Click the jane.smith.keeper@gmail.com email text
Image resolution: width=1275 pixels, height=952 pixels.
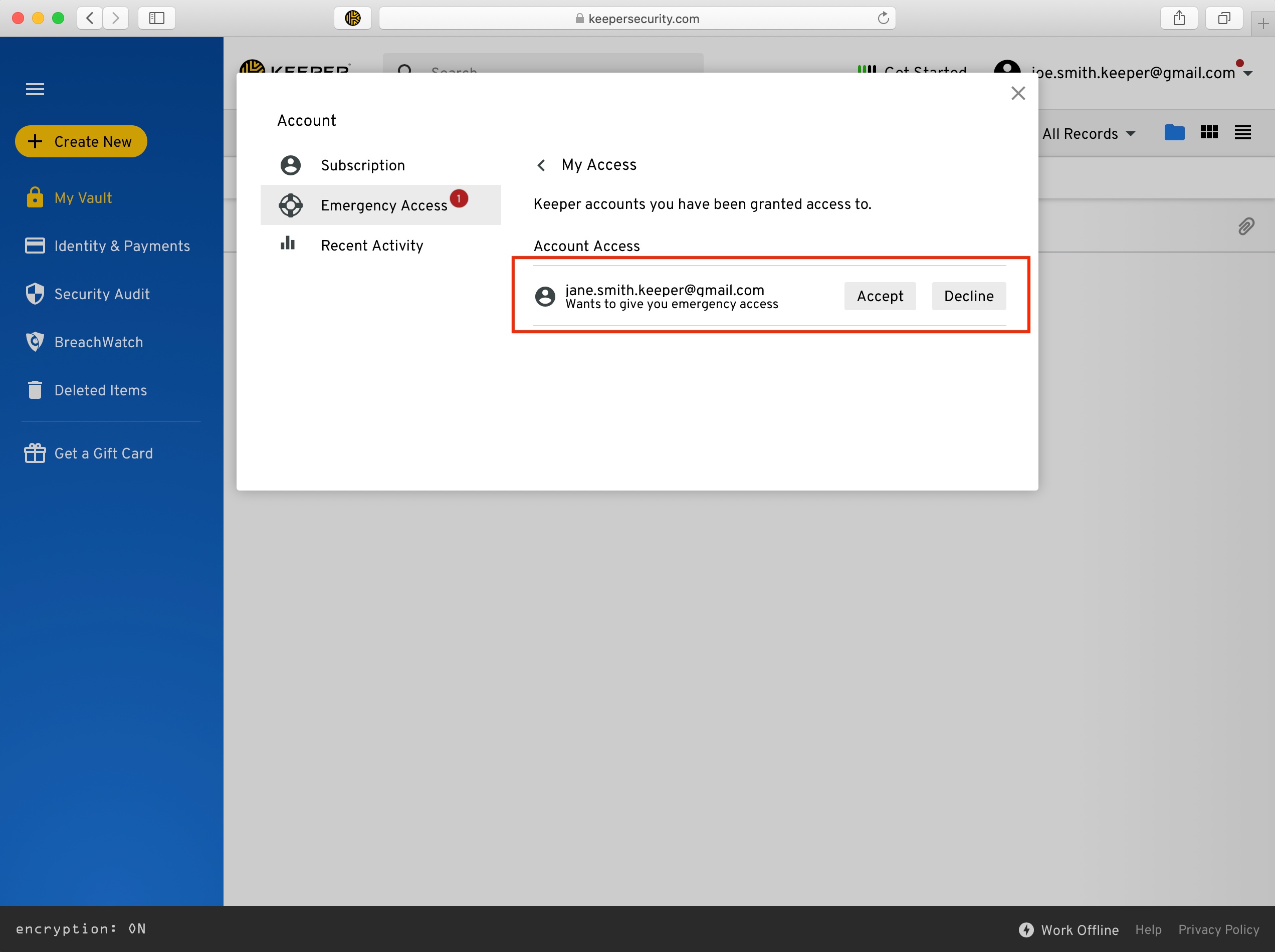coord(665,290)
